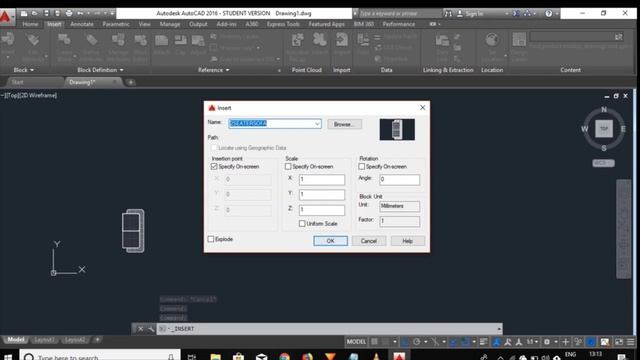Click the block preview thumbnail in Insert dialog
This screenshot has height=360, width=640.
397,129
